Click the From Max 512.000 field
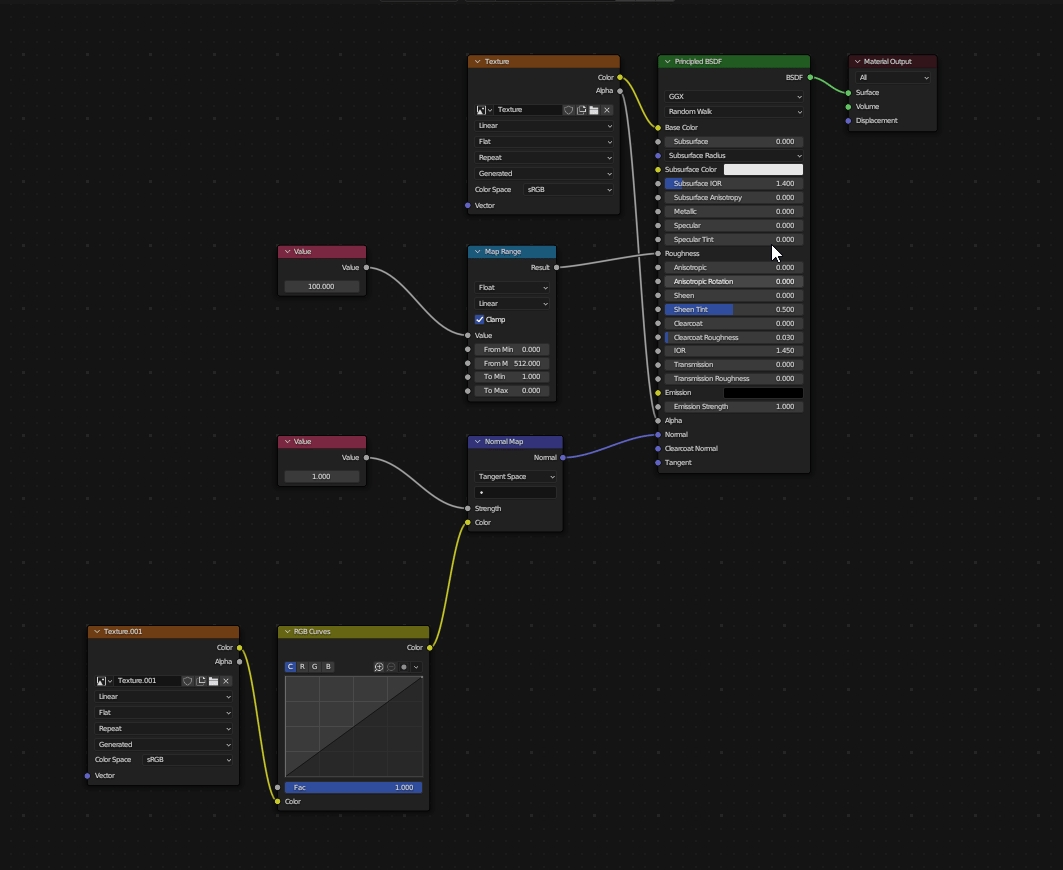This screenshot has height=870, width=1063. pos(512,364)
